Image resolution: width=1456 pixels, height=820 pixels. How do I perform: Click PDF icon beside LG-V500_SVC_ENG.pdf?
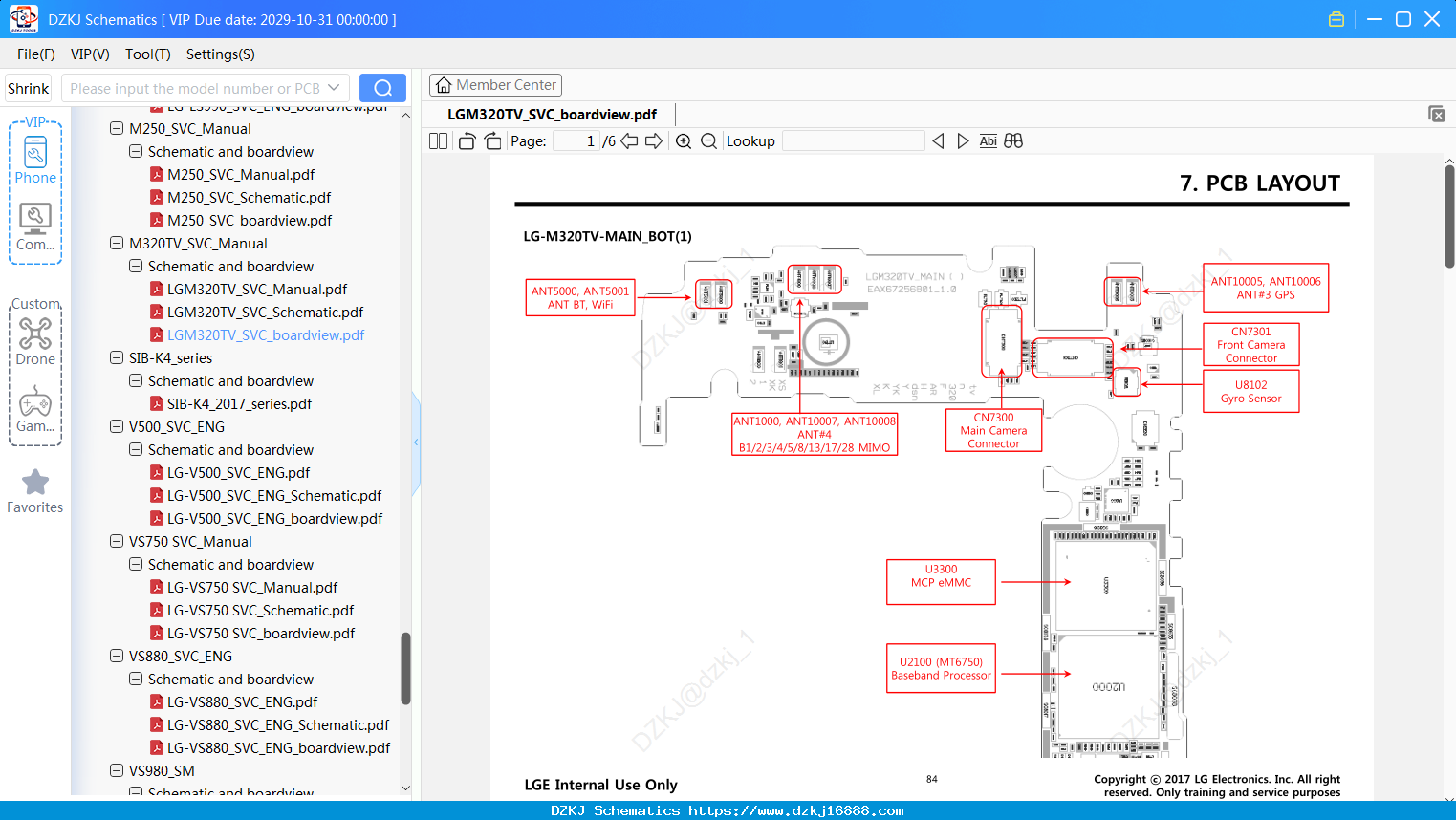[x=157, y=472]
